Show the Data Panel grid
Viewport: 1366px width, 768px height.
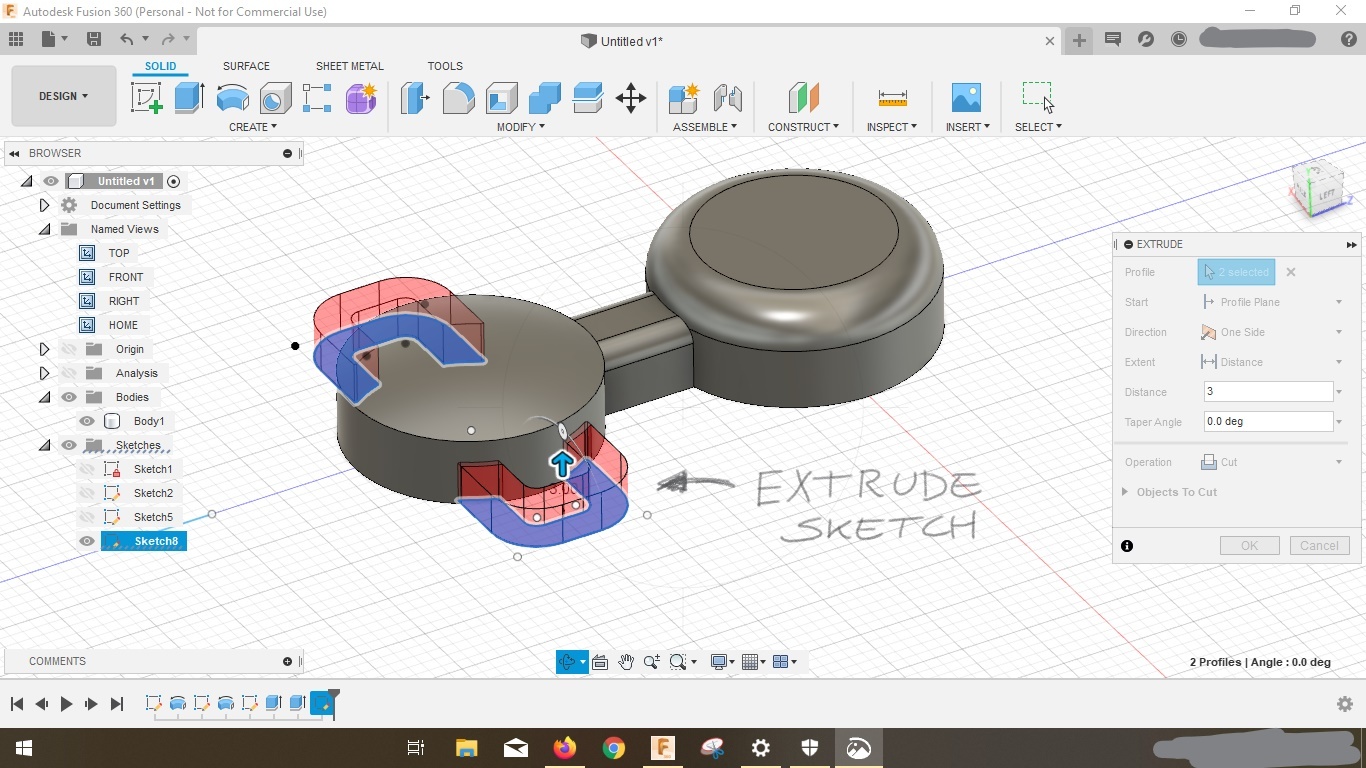pyautogui.click(x=16, y=39)
